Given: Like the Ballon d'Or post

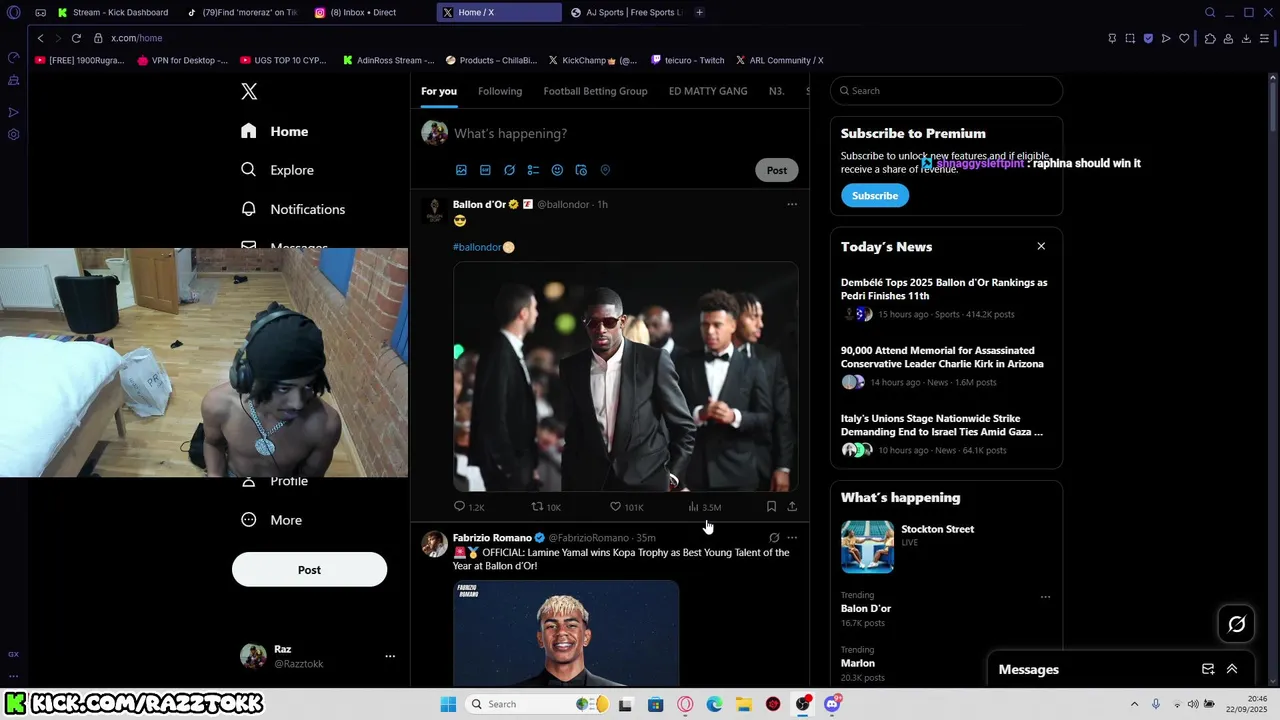Looking at the screenshot, I should click(x=627, y=507).
